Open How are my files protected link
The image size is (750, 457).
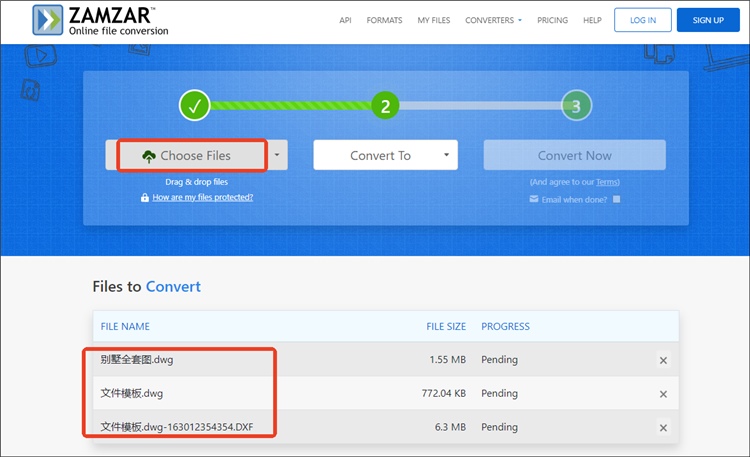pos(202,198)
